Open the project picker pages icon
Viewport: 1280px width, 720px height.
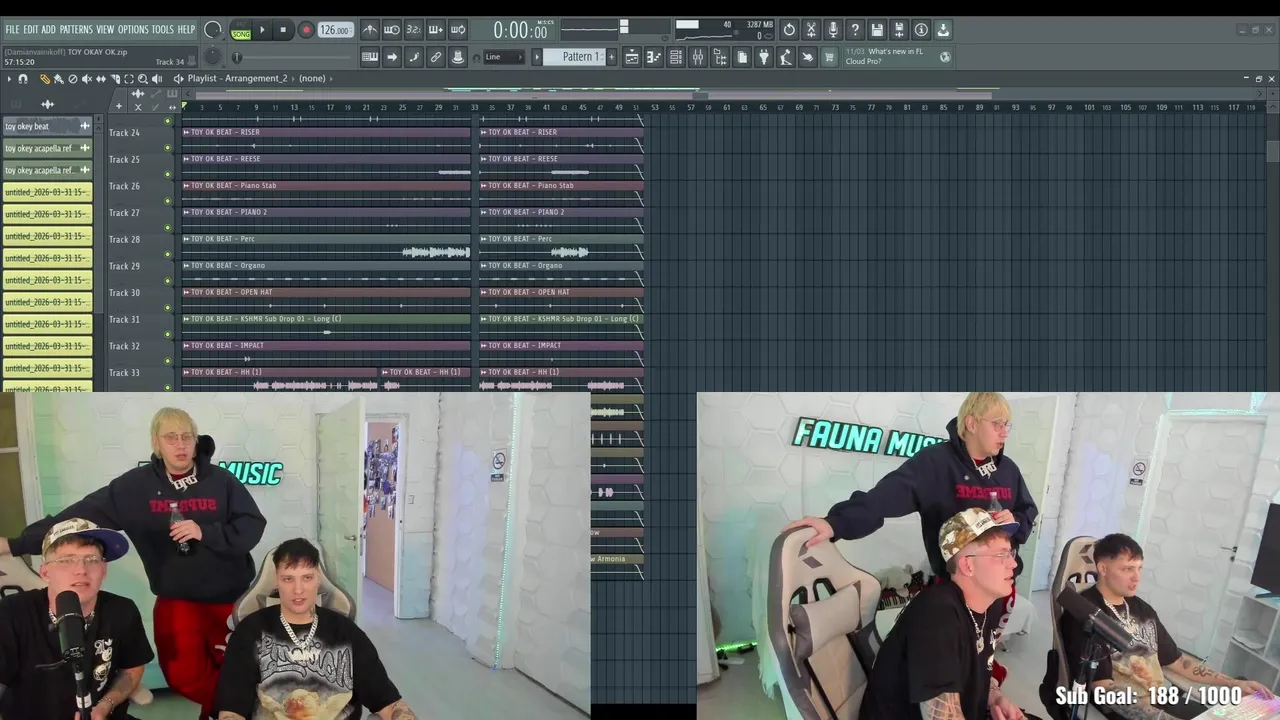[x=742, y=57]
